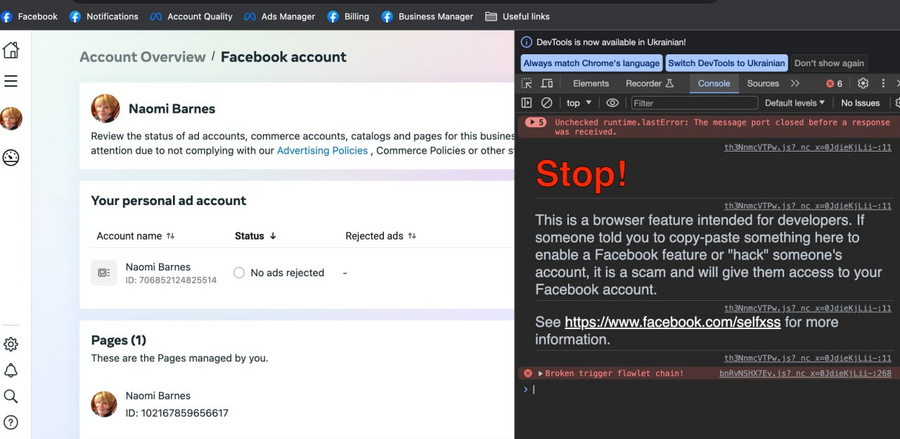The image size is (900, 439).
Task: Open the Business Manager bookmark
Action: point(428,17)
